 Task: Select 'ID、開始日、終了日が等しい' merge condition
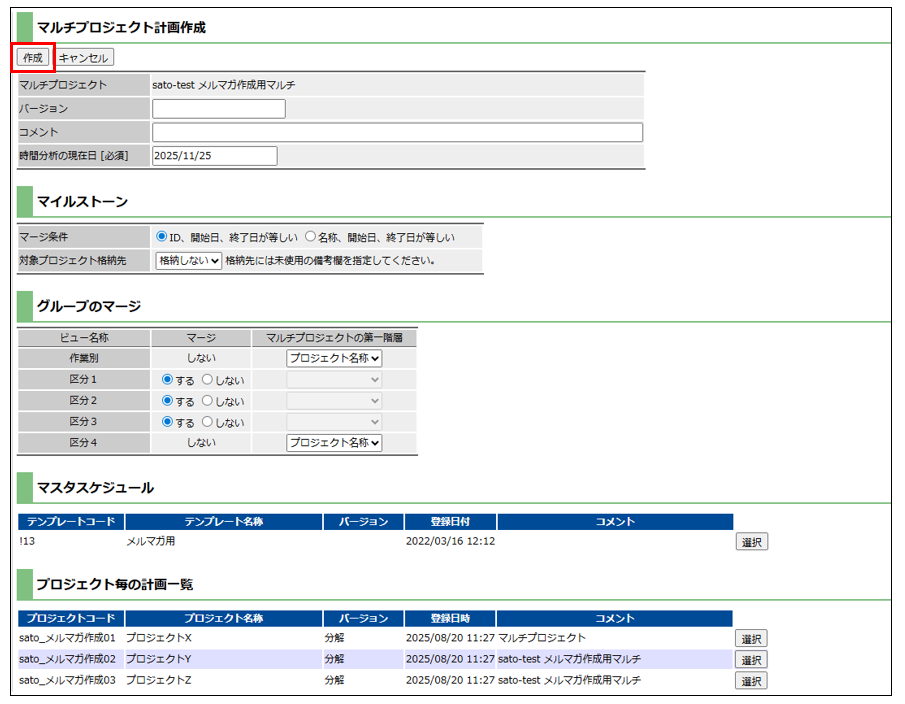click(x=162, y=238)
